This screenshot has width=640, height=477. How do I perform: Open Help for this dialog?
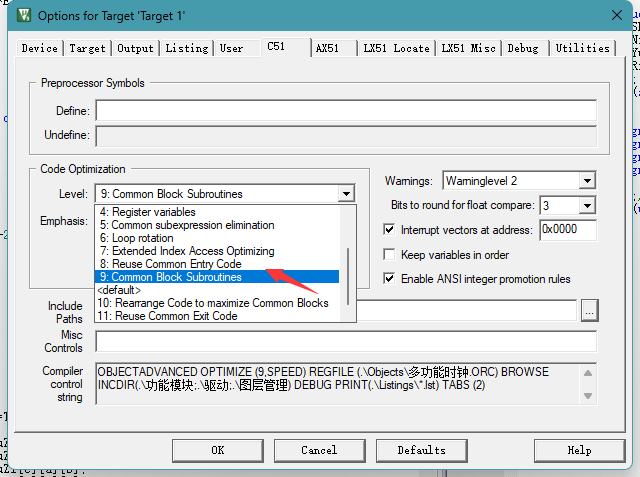coord(579,450)
